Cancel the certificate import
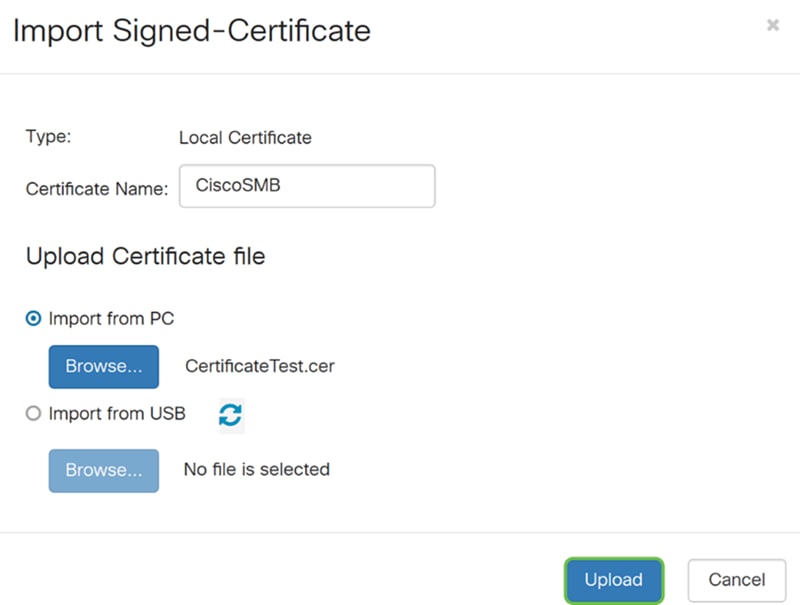The image size is (800, 605). [x=737, y=581]
